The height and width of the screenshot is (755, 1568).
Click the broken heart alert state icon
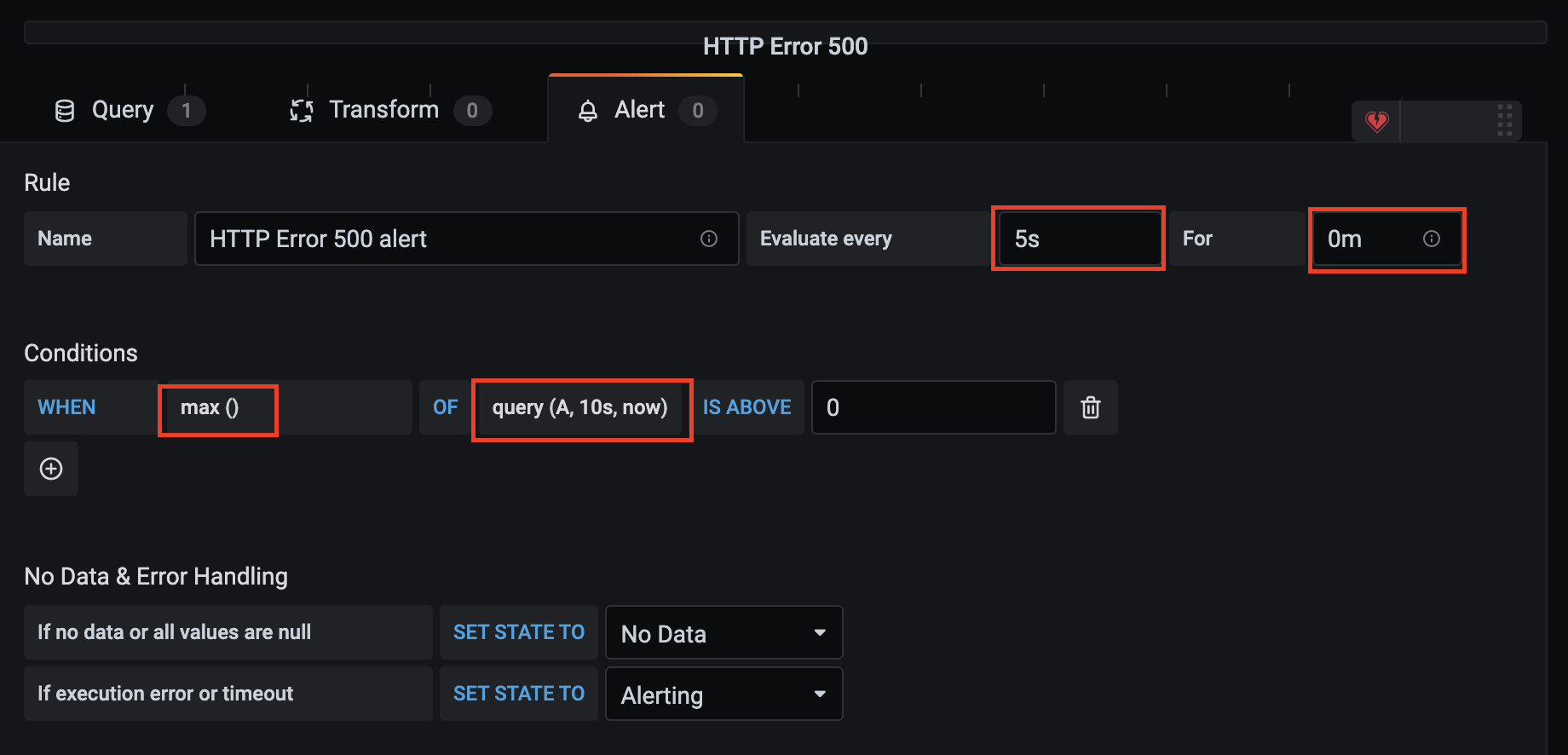(x=1376, y=121)
